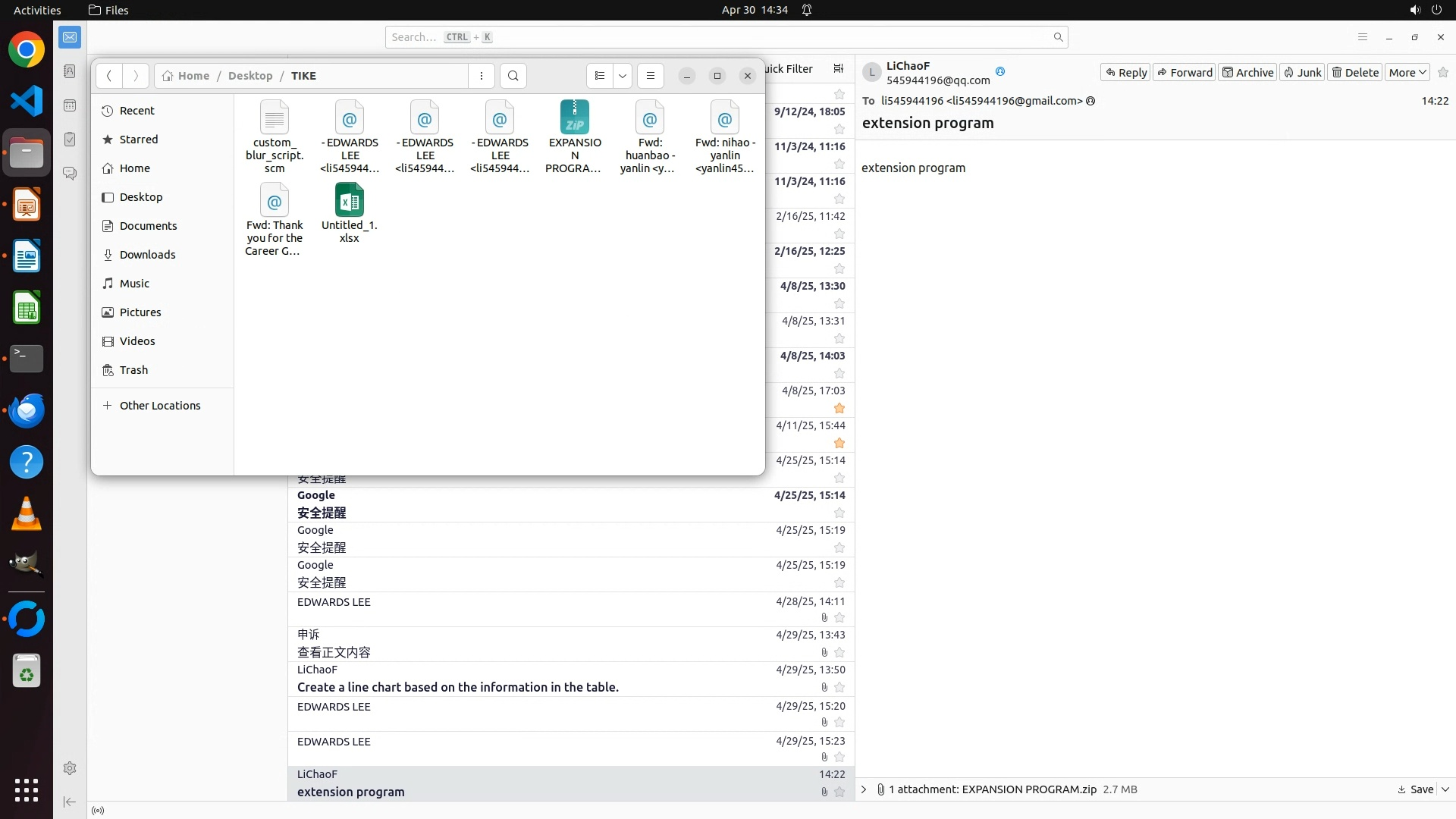Open the custom_blur_script.scm file

point(274,120)
